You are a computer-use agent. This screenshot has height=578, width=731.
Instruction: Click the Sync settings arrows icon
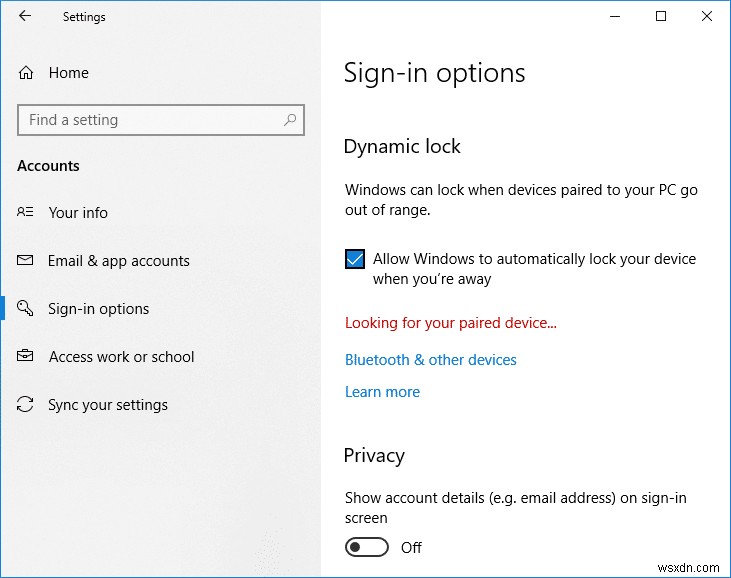(x=25, y=404)
